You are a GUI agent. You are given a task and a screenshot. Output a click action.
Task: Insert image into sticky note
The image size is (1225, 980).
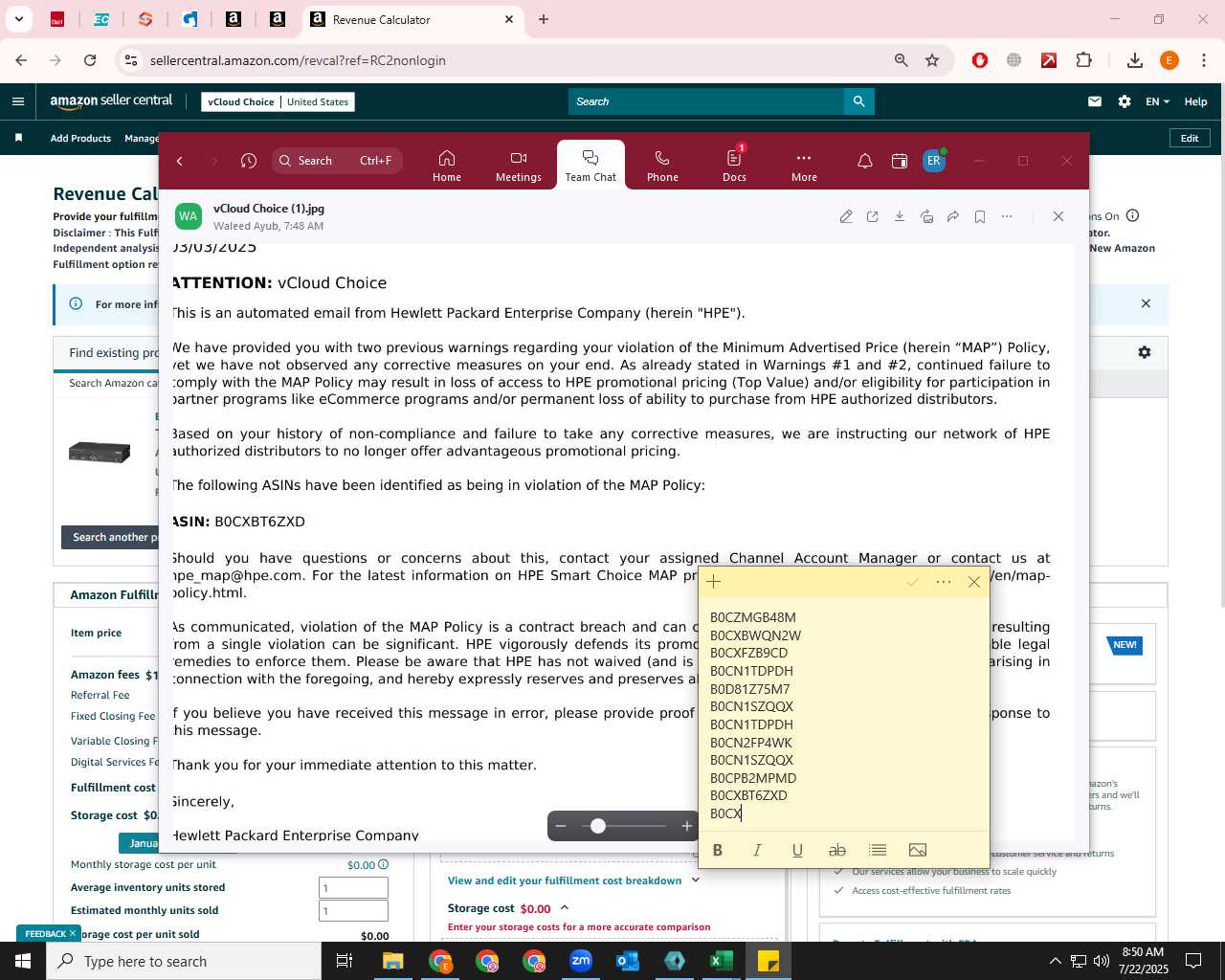918,850
